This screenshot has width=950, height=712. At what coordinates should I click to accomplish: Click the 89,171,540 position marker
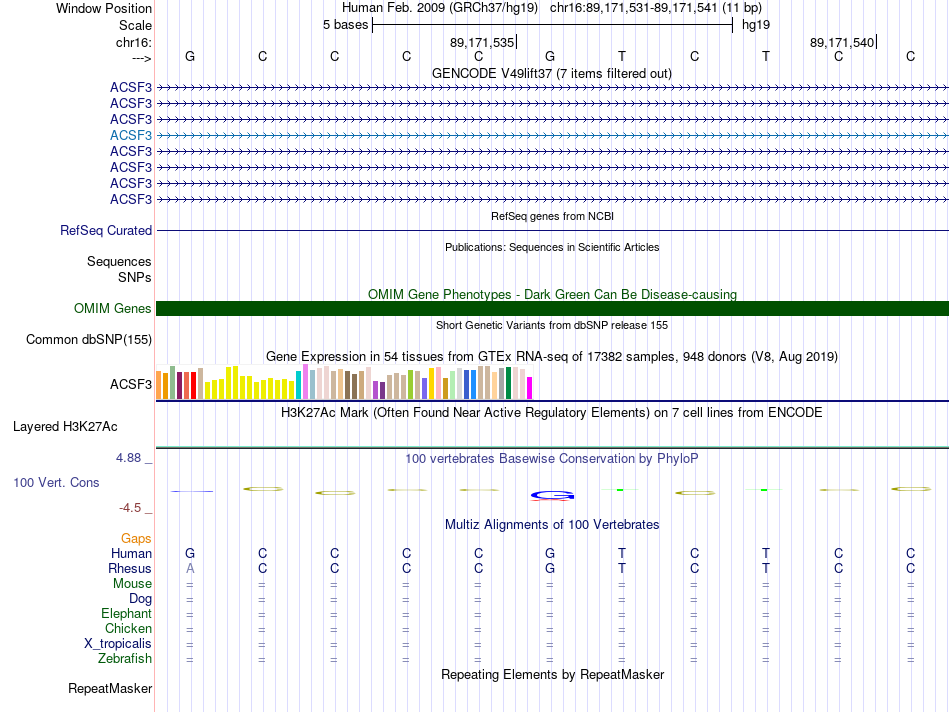[843, 42]
